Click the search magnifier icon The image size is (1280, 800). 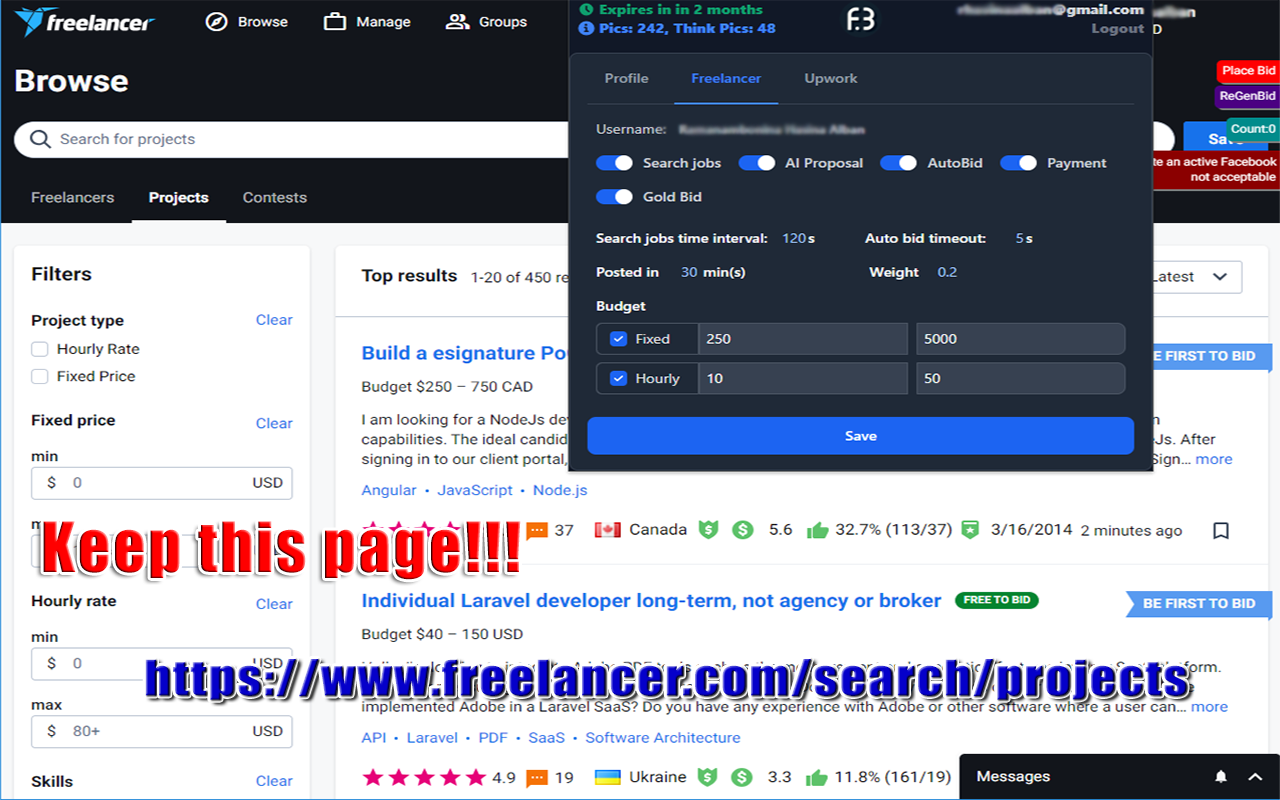[x=38, y=139]
